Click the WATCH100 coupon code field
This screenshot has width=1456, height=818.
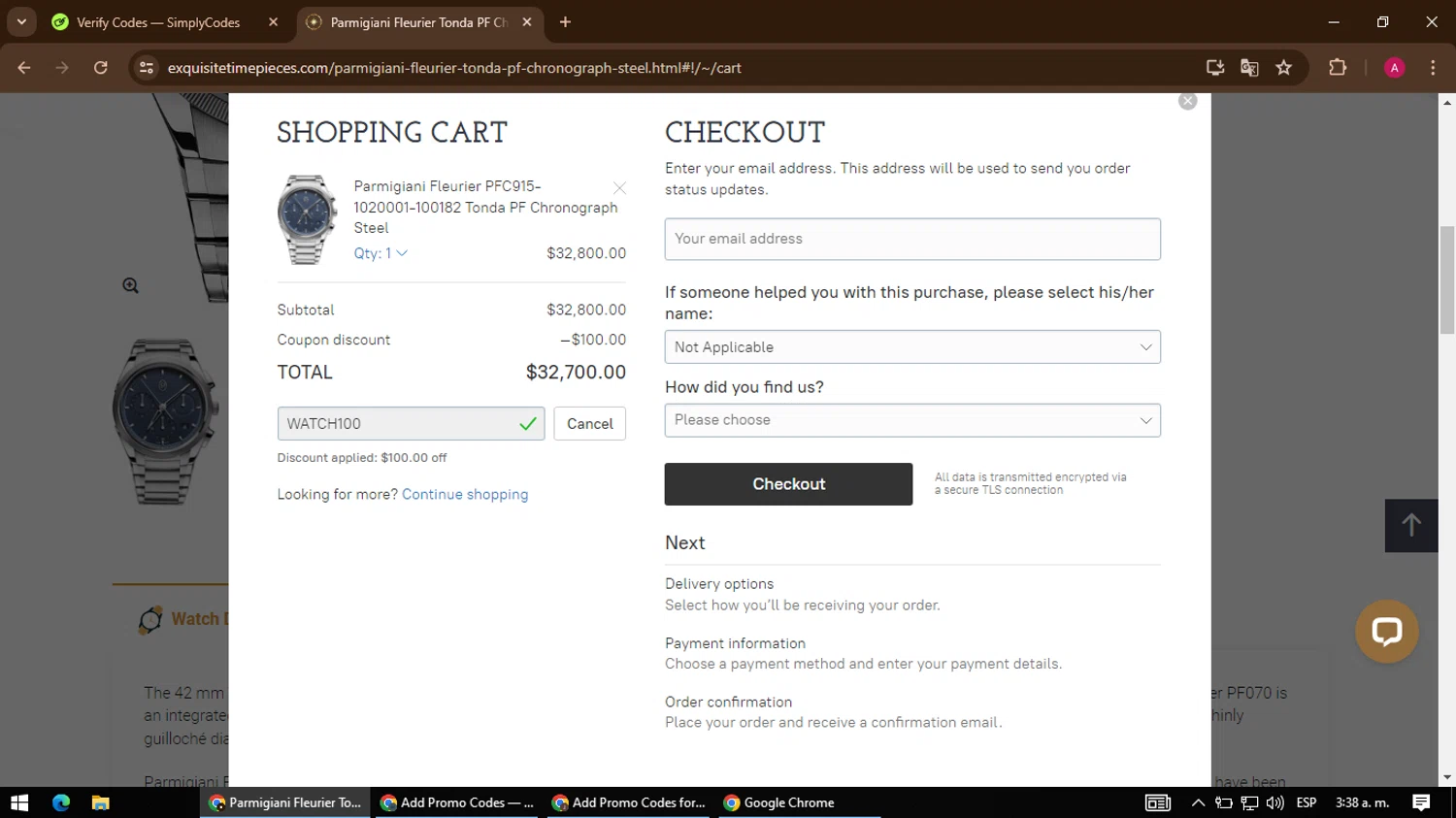click(411, 424)
